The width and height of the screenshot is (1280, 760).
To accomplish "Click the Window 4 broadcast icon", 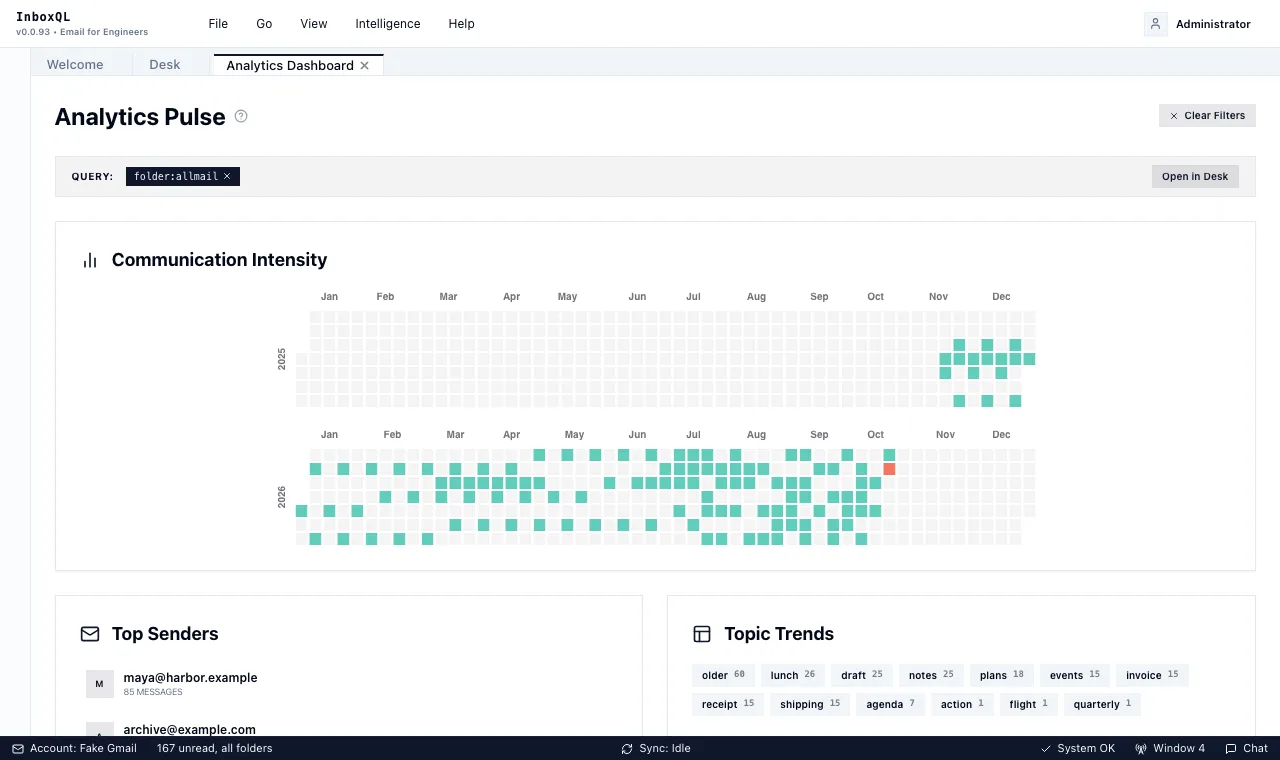I will click(x=1141, y=748).
